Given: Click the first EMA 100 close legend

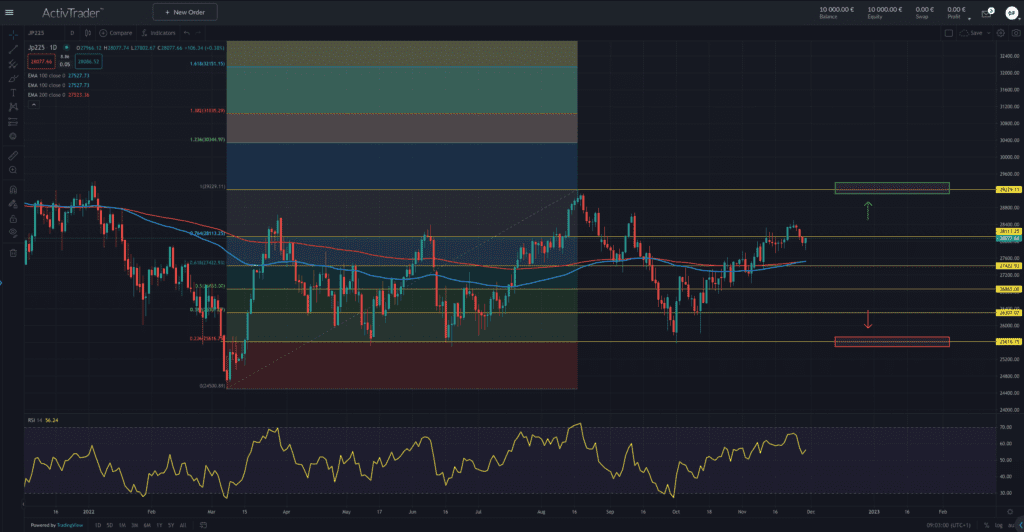Looking at the screenshot, I should [x=58, y=76].
